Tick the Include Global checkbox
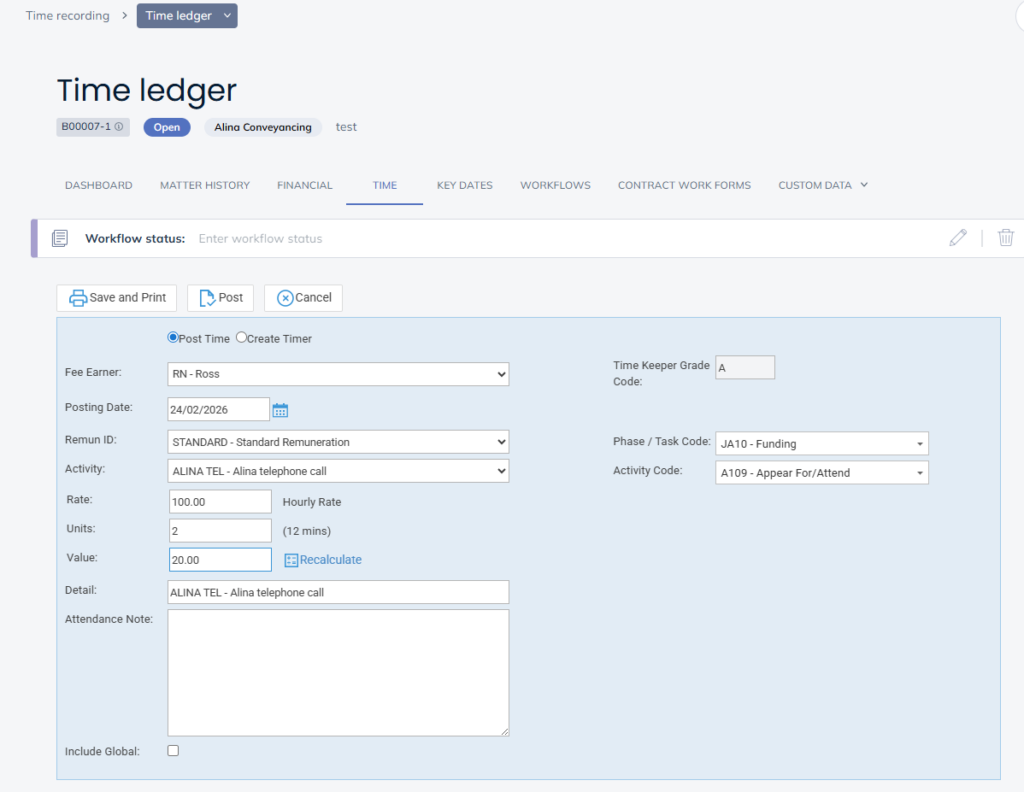The image size is (1024, 792). point(173,750)
